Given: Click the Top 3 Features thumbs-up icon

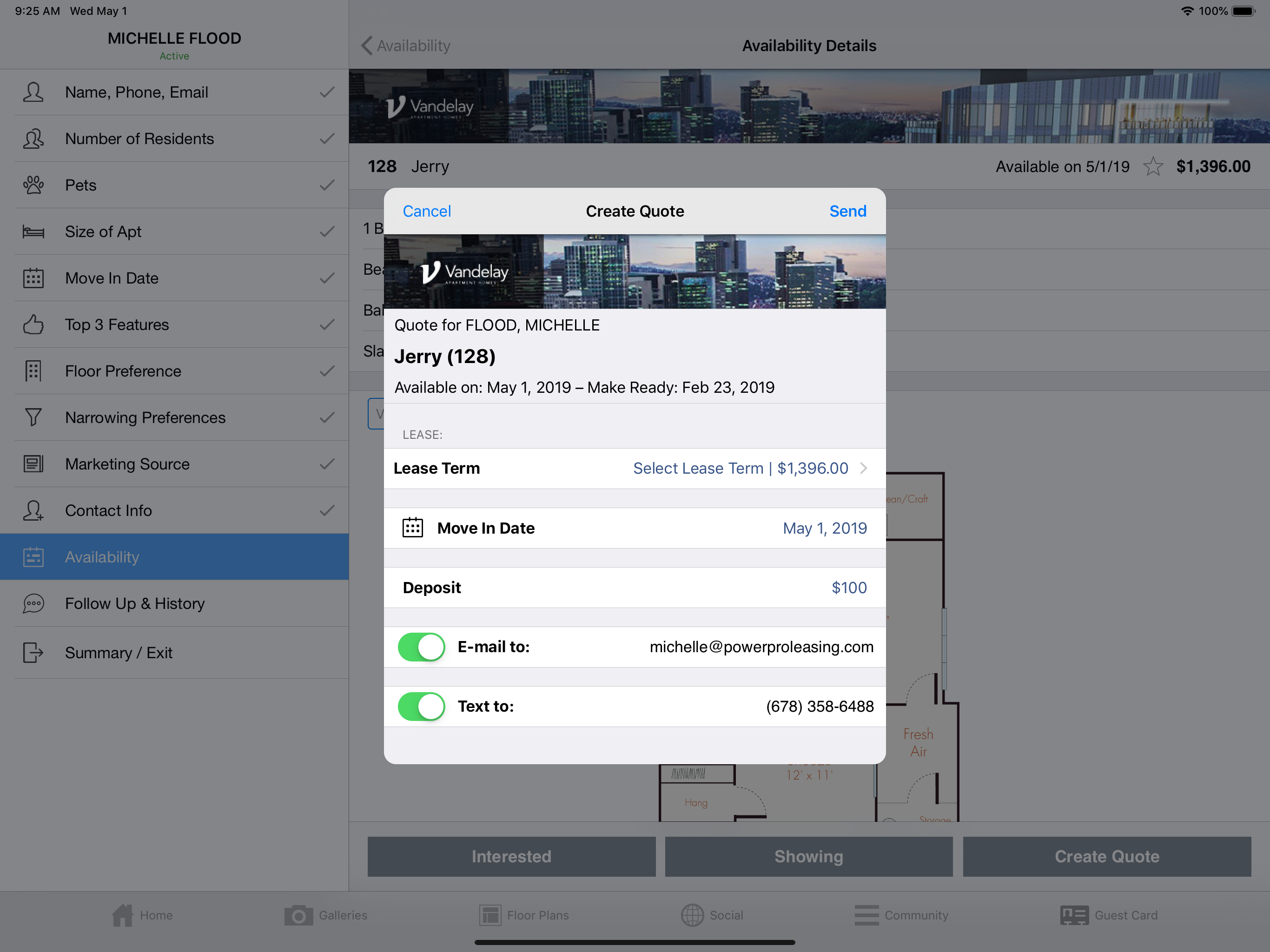Looking at the screenshot, I should 33,325.
